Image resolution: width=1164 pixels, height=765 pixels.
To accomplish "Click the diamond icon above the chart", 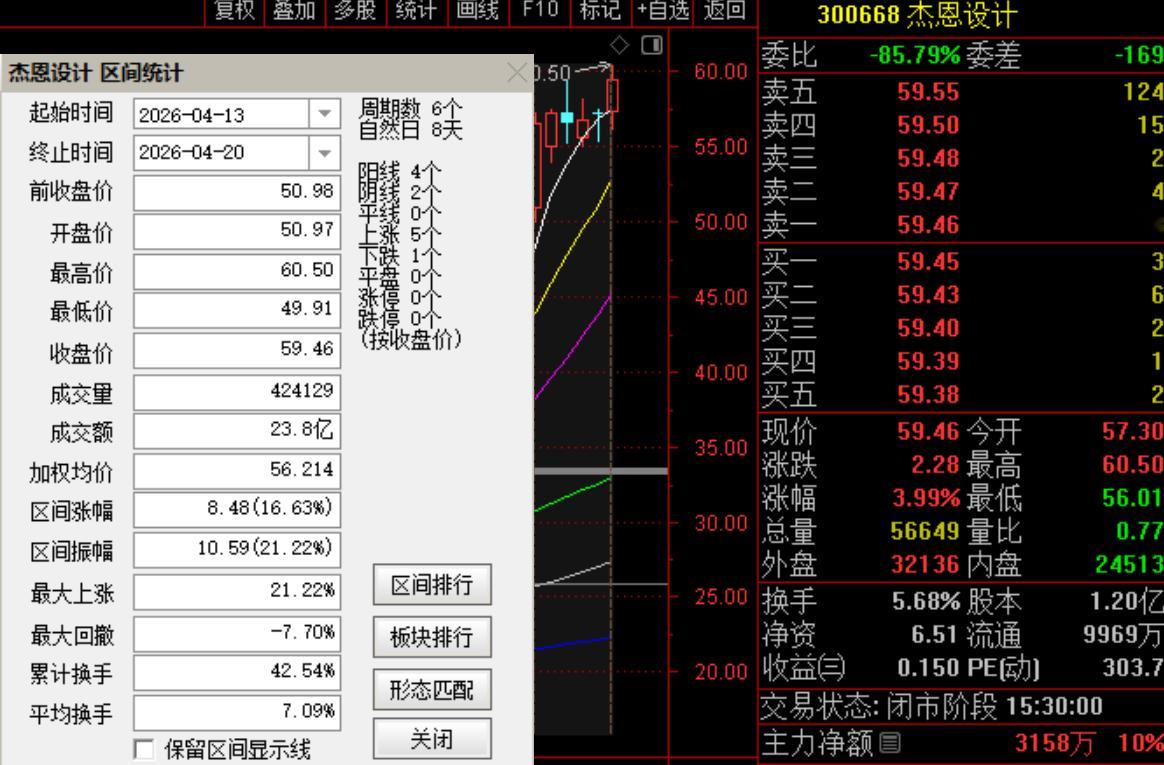I will point(619,45).
